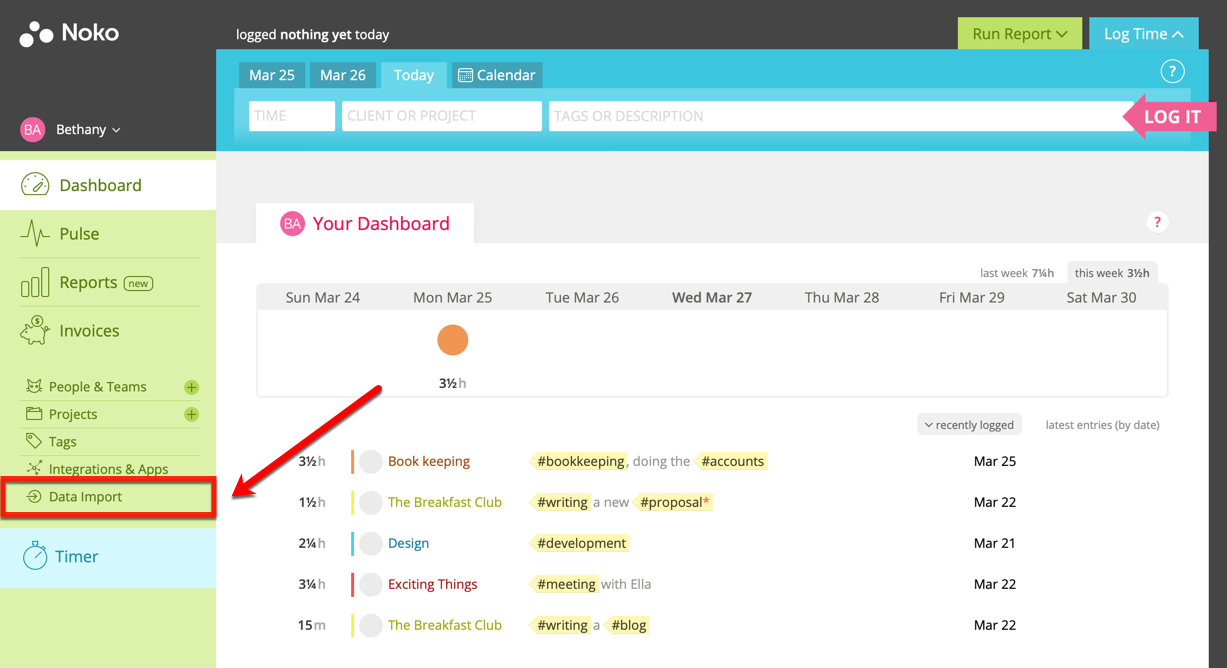The width and height of the screenshot is (1227, 668).
Task: Open The Breakfast Club 1½h entry
Action: tap(445, 502)
